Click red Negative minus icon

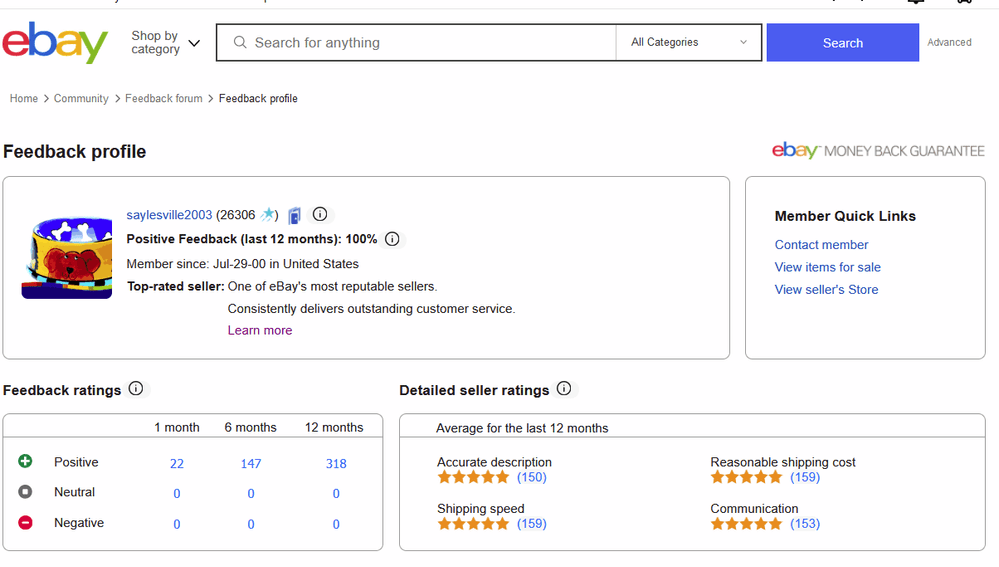click(25, 523)
